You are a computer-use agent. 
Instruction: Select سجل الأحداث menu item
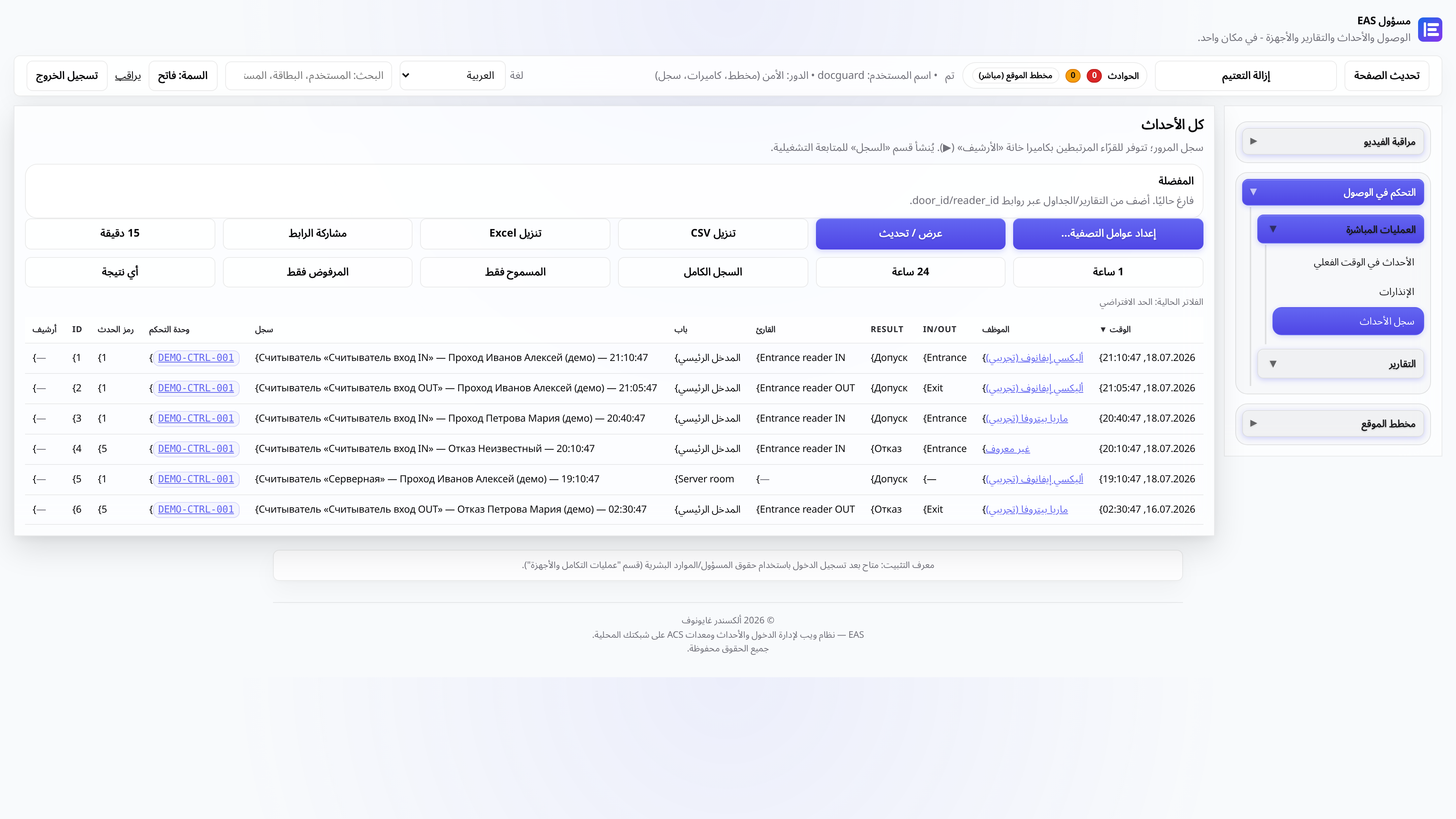[1348, 321]
